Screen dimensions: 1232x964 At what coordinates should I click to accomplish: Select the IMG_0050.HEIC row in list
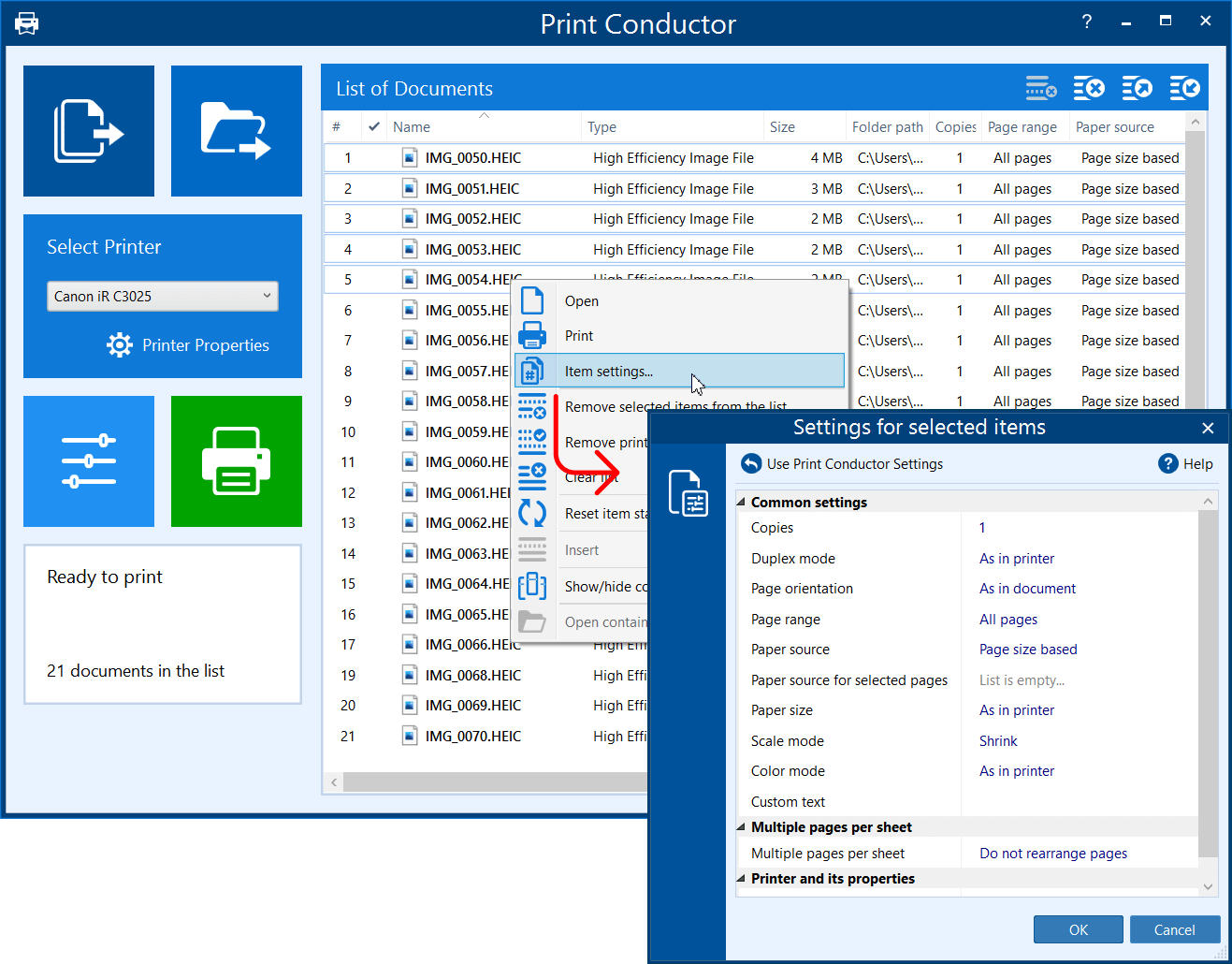point(473,158)
